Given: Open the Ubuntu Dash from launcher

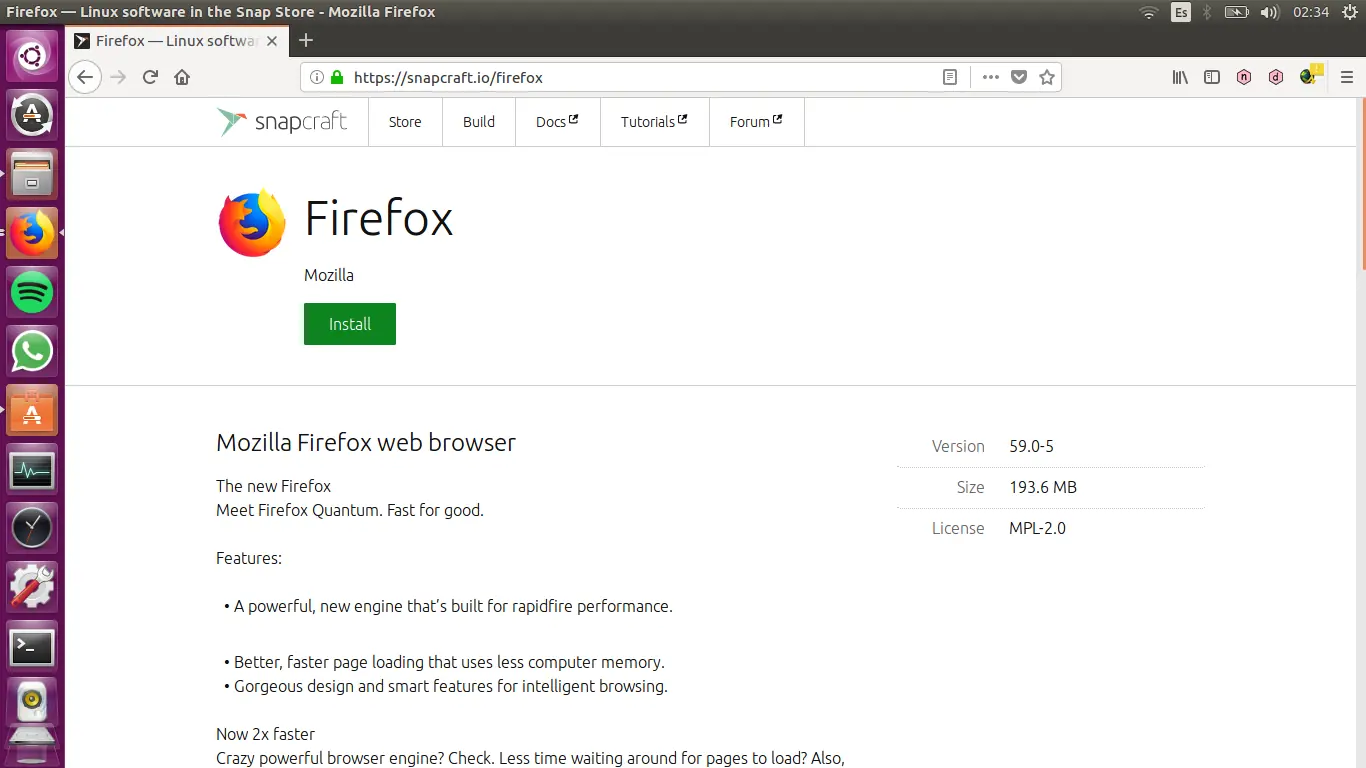Looking at the screenshot, I should click(32, 56).
